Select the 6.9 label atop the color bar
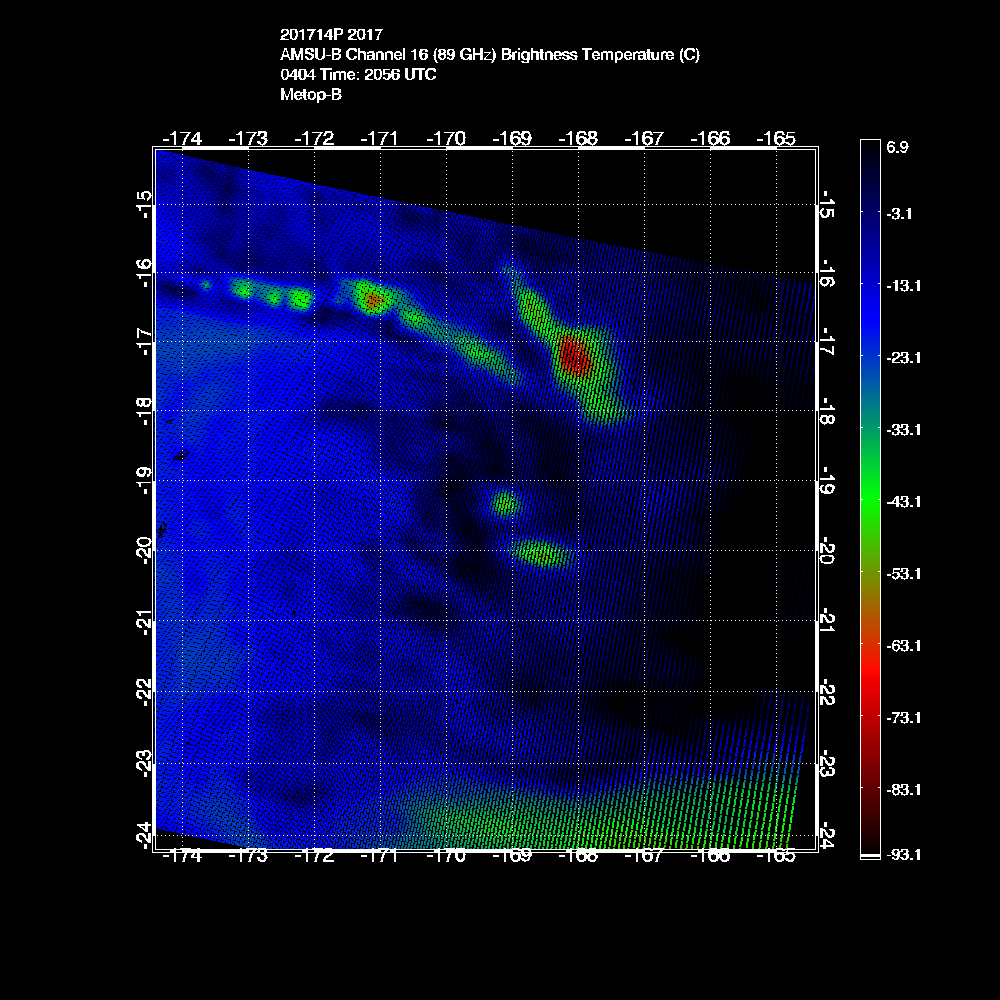Image resolution: width=1000 pixels, height=1000 pixels. (896, 147)
